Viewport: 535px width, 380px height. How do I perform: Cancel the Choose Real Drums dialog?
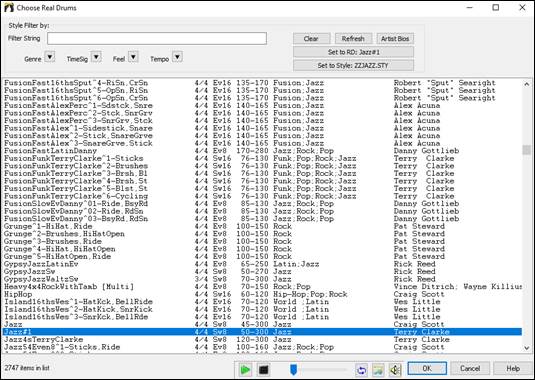pos(470,368)
